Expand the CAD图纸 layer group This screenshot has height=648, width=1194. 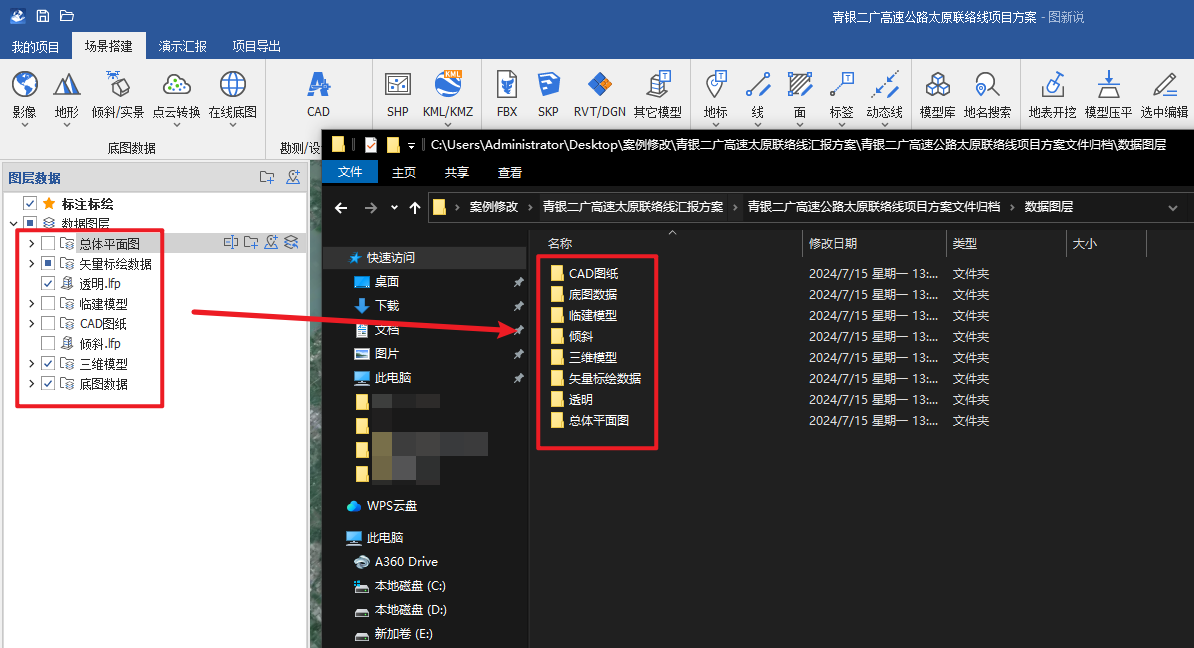point(31,324)
